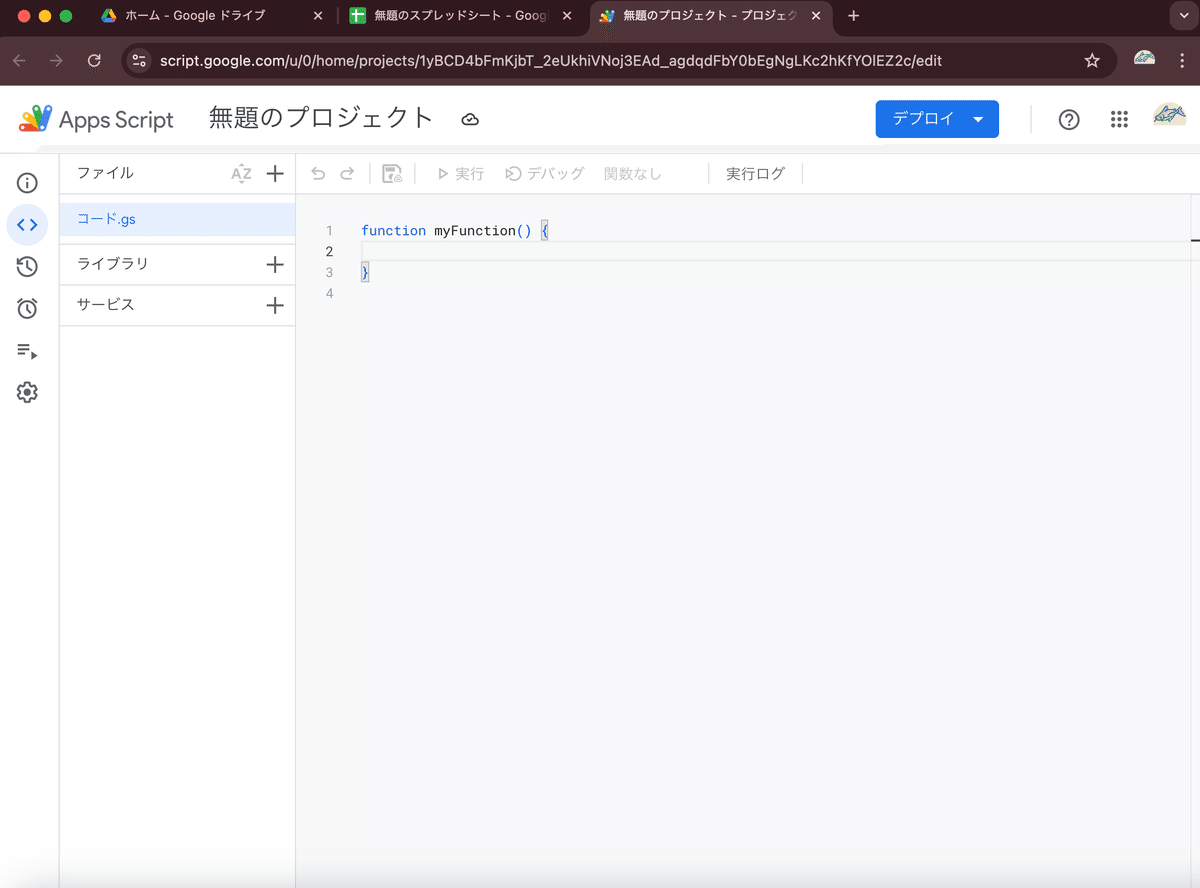
Task: Expand the デプロイ deployment options dropdown
Action: coord(977,118)
